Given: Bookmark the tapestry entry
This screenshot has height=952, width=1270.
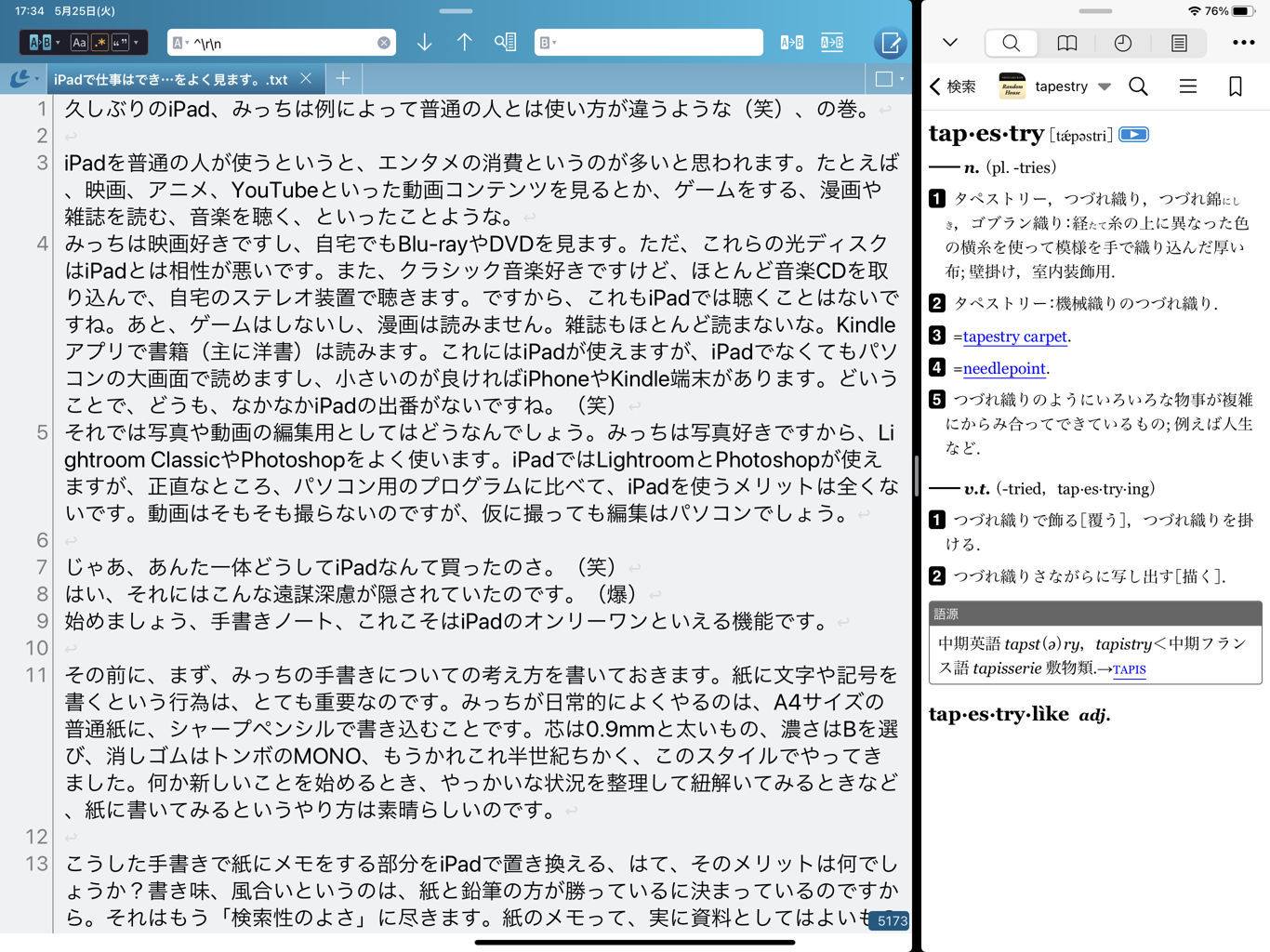Looking at the screenshot, I should point(1236,86).
